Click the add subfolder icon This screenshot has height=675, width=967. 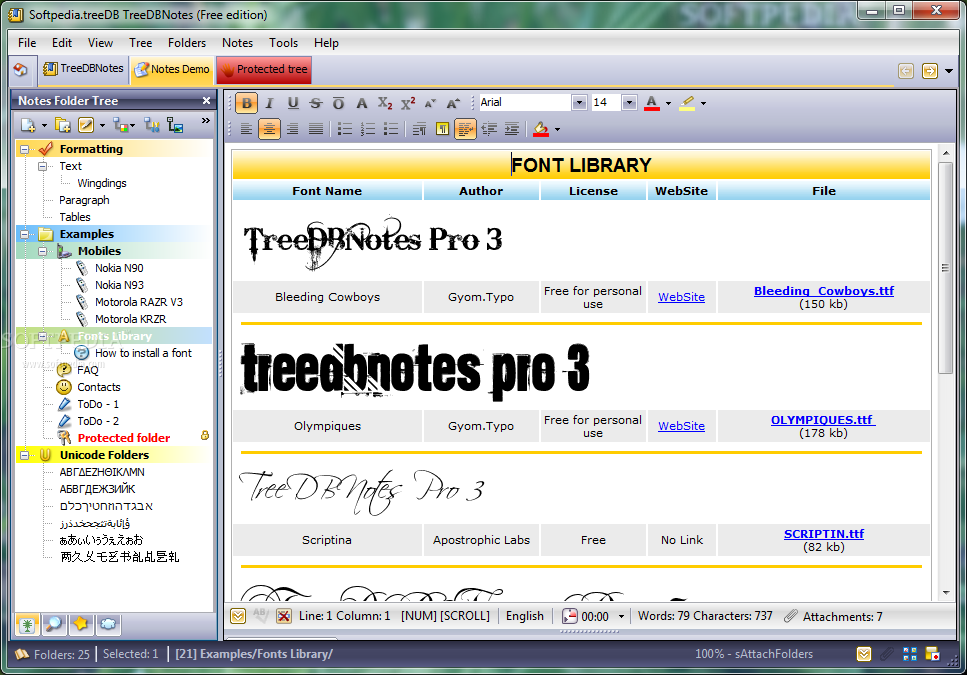pyautogui.click(x=63, y=125)
